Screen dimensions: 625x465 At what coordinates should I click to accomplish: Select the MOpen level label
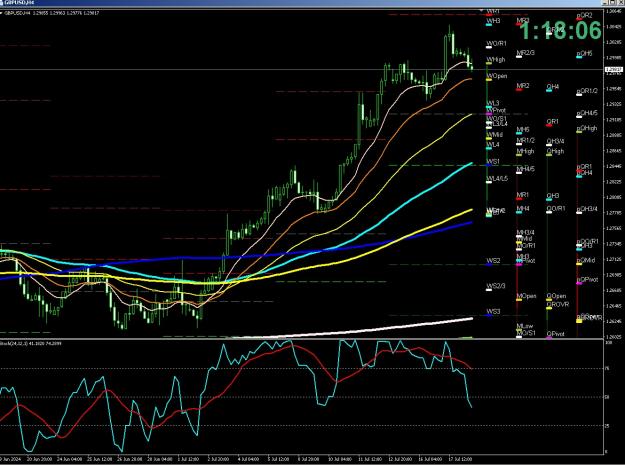pos(526,296)
